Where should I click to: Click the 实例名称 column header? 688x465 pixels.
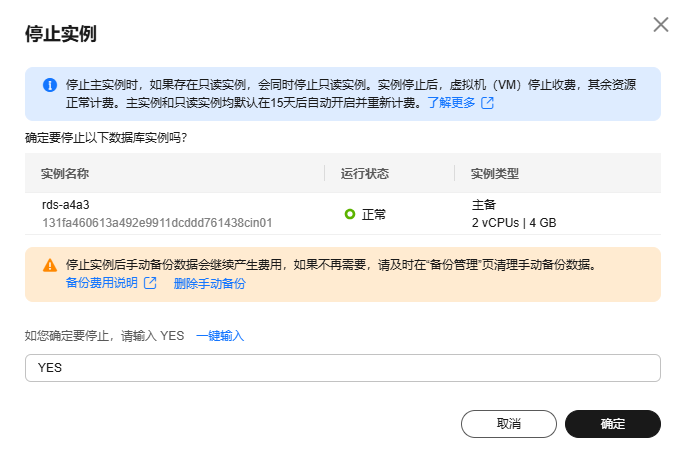[x=65, y=173]
